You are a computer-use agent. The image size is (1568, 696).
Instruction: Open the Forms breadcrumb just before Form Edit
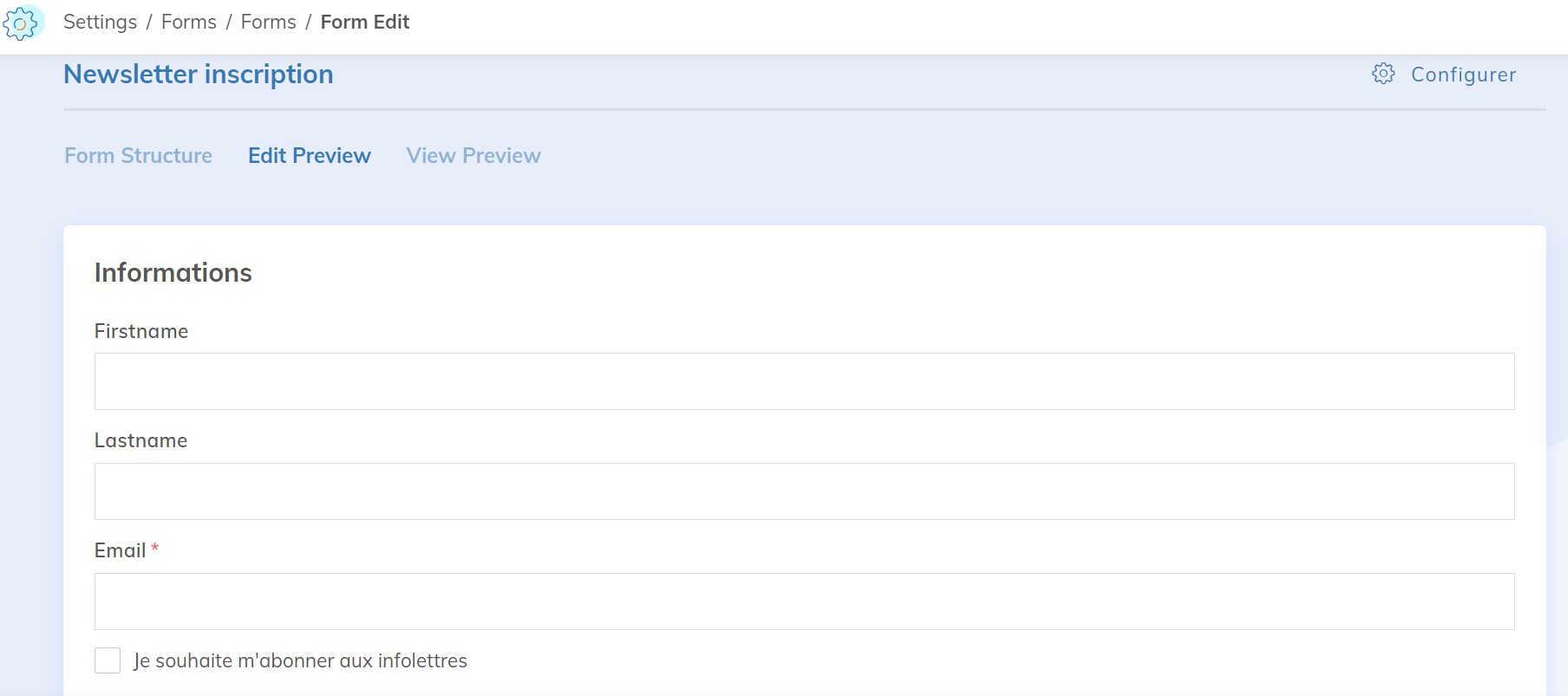click(x=268, y=23)
